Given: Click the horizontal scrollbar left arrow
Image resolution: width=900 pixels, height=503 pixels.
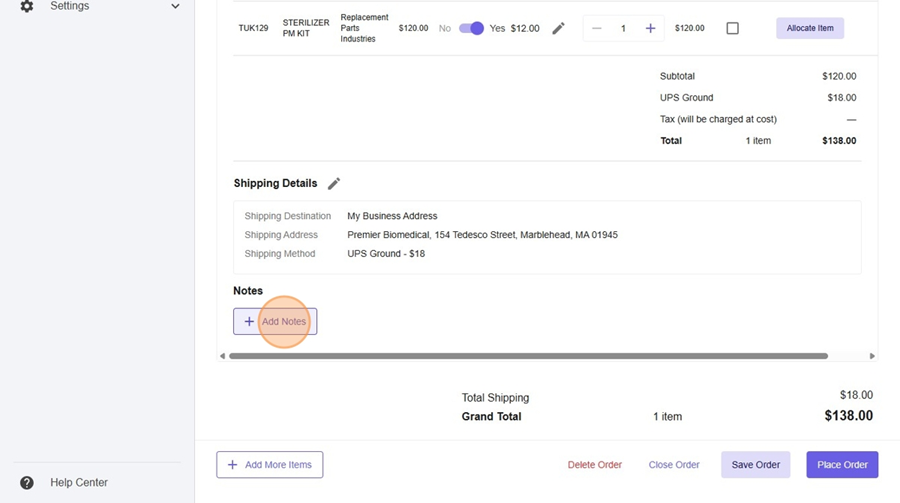Looking at the screenshot, I should pyautogui.click(x=222, y=356).
